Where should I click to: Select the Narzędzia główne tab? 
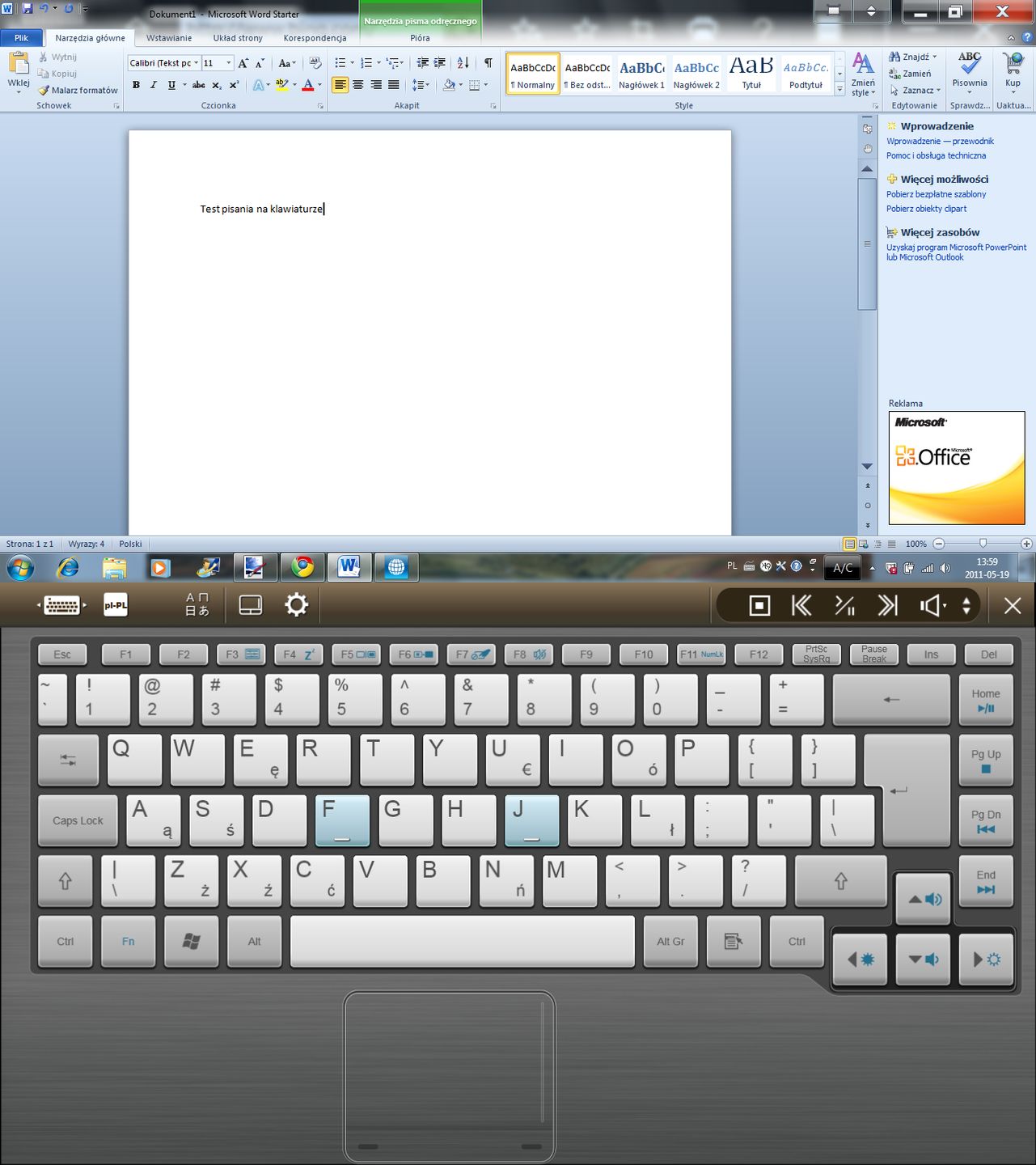point(90,38)
